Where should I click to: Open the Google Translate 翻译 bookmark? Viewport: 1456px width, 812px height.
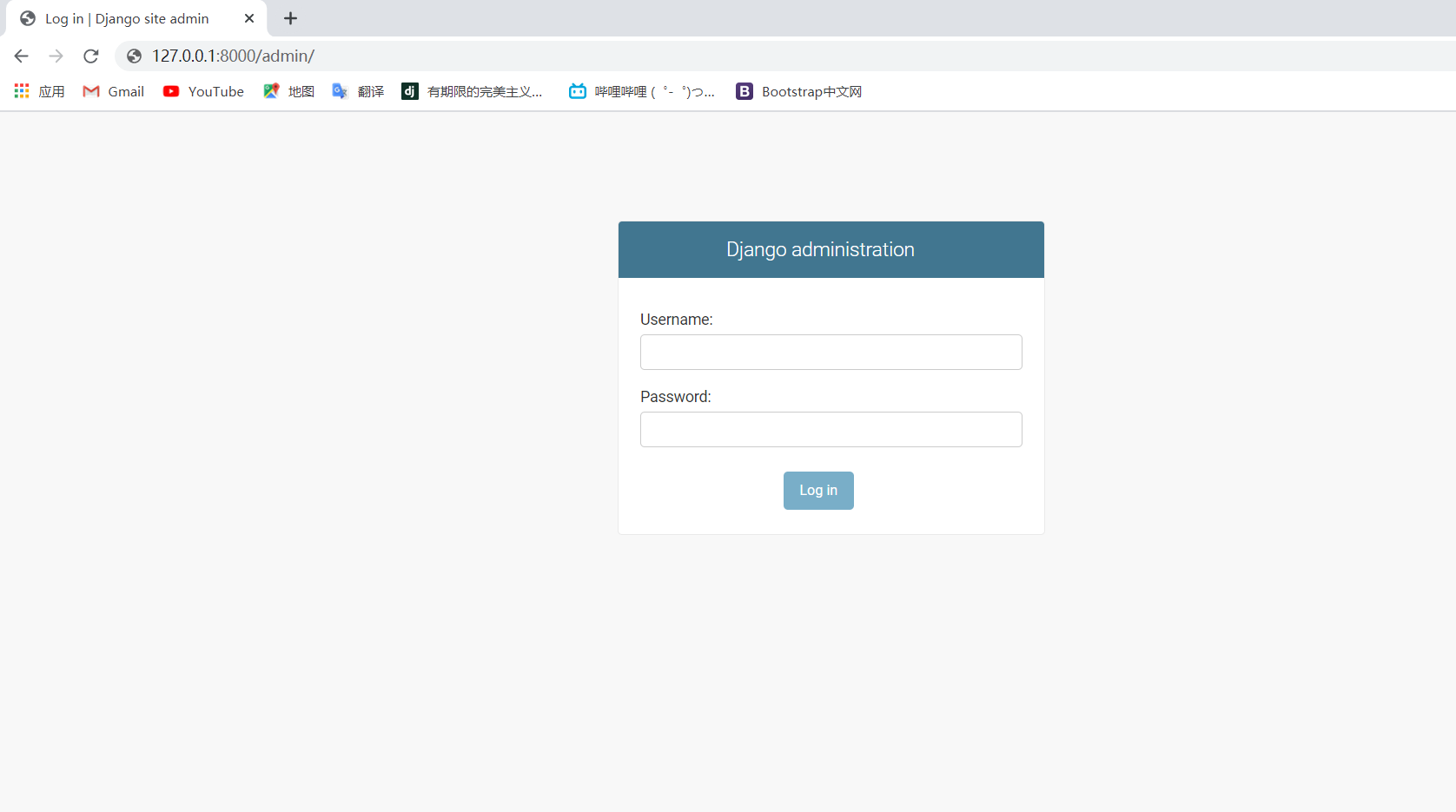358,91
